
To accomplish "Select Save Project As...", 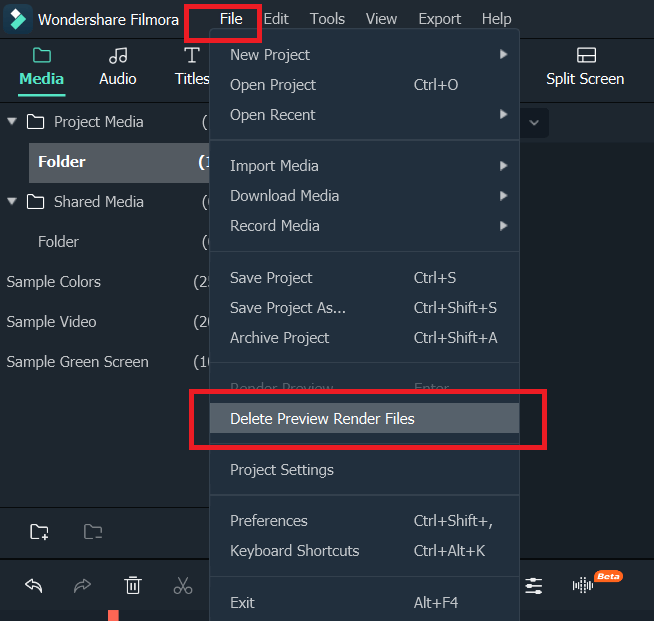I will pos(364,308).
